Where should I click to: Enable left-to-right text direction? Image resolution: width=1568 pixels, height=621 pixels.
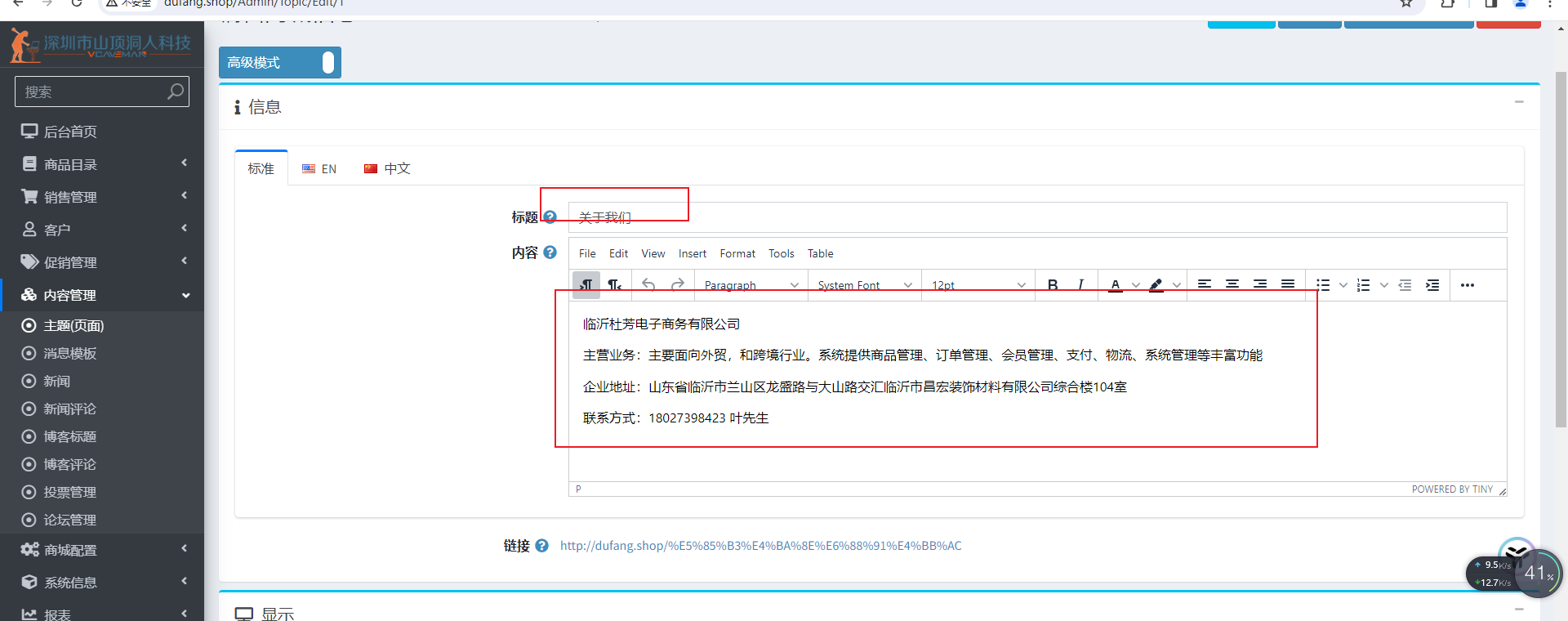click(586, 284)
